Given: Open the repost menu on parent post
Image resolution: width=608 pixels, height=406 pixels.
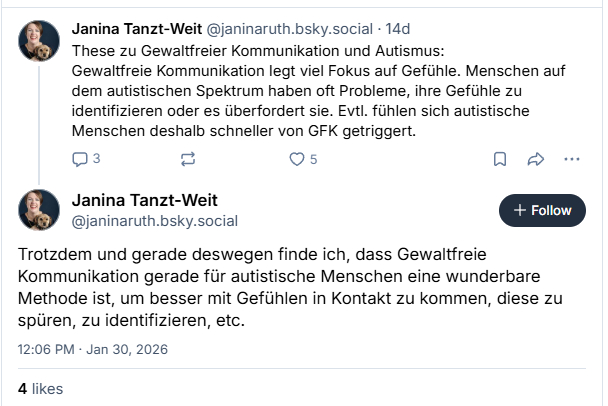Looking at the screenshot, I should [x=187, y=159].
